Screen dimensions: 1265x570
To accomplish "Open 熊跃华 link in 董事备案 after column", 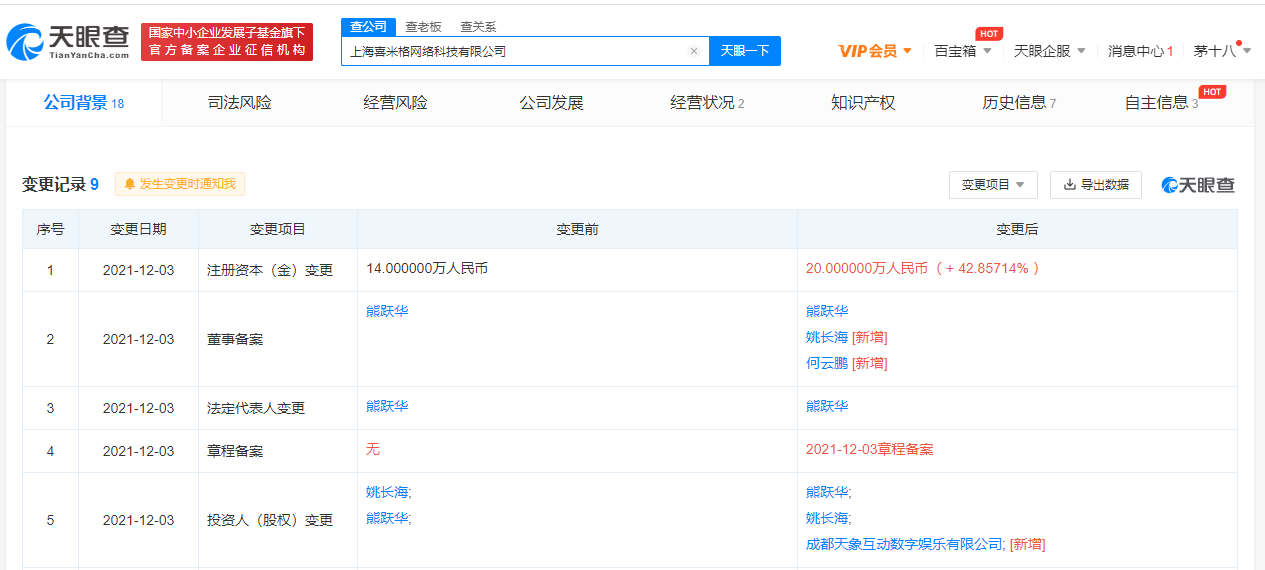I will tap(827, 311).
